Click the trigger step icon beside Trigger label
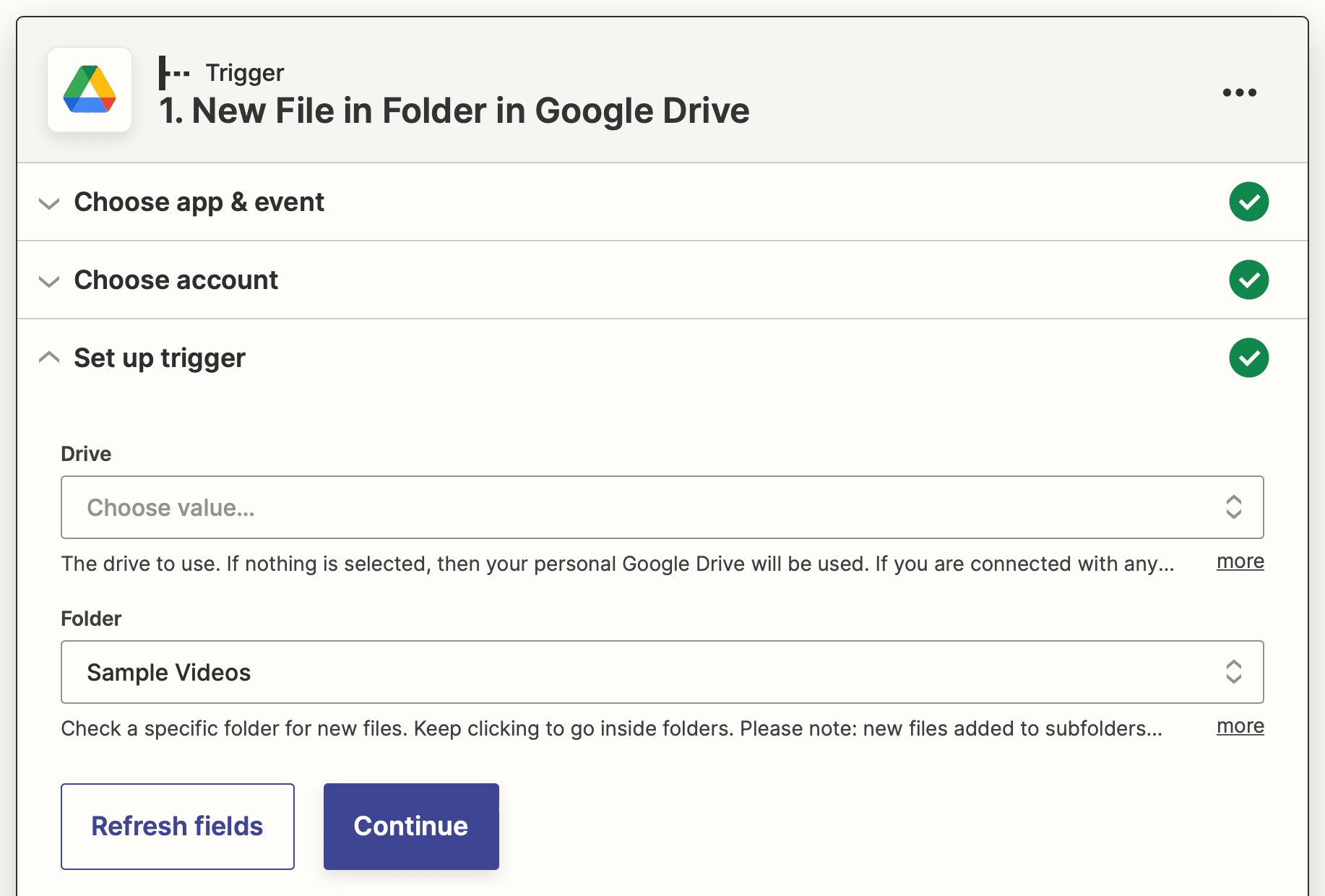This screenshot has height=896, width=1325. (174, 73)
